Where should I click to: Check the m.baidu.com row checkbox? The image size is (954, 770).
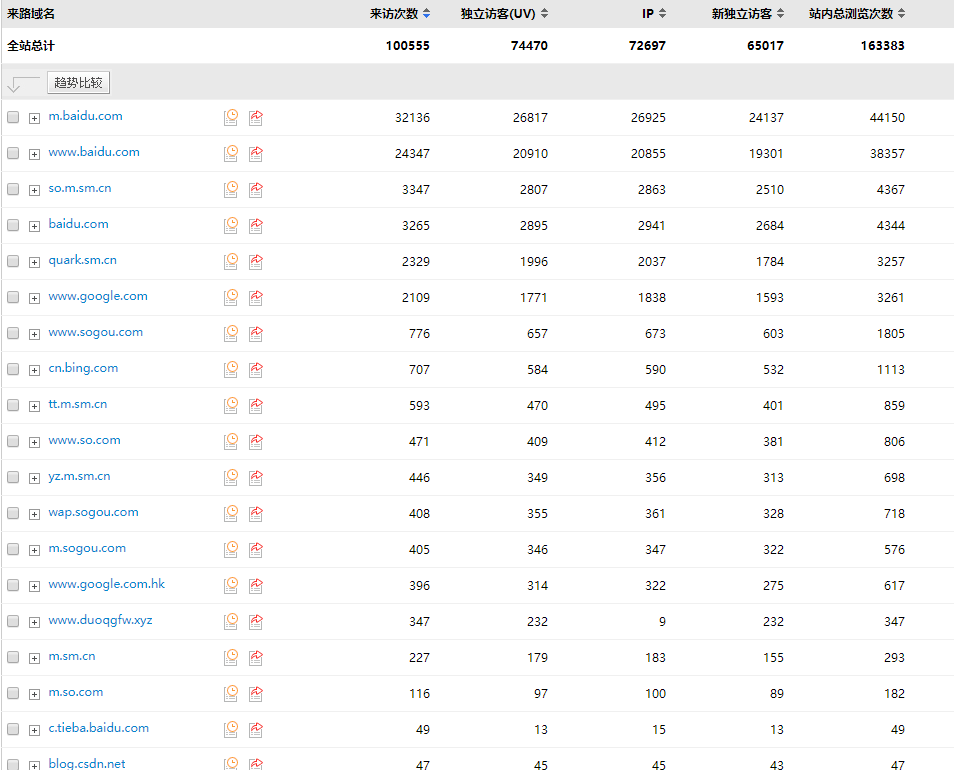click(x=13, y=117)
